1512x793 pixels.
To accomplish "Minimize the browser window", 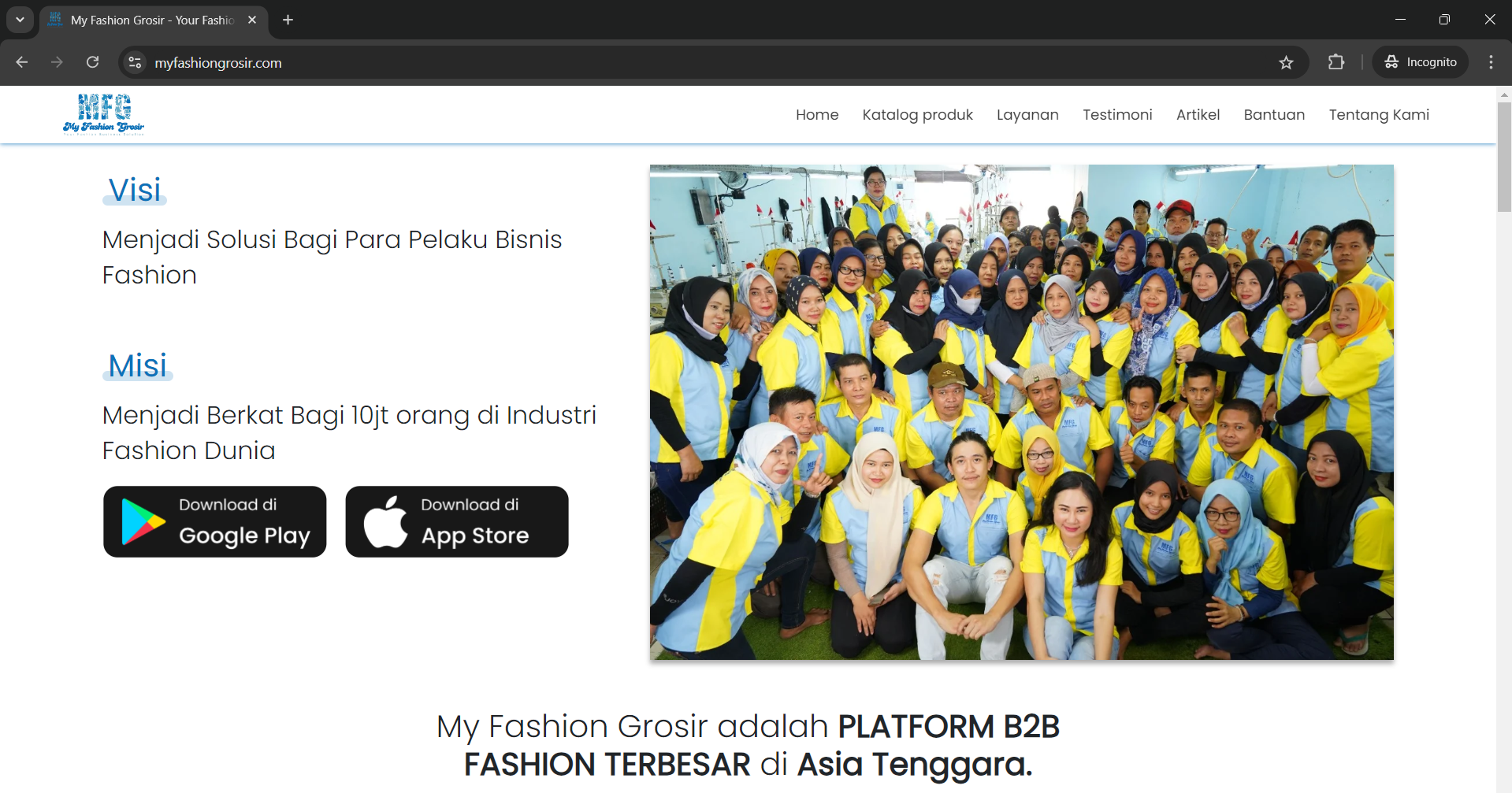I will point(1400,20).
